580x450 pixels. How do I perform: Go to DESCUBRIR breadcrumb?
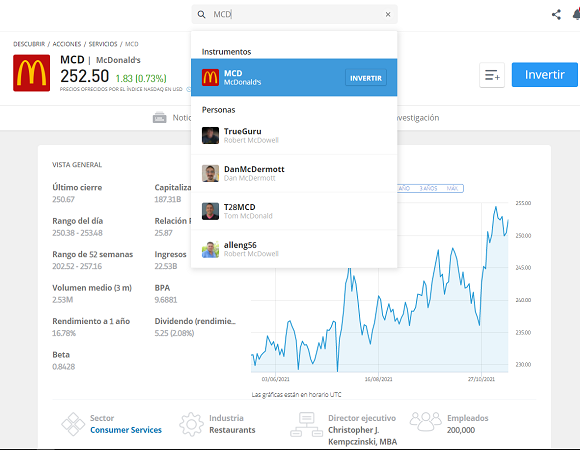[x=29, y=44]
